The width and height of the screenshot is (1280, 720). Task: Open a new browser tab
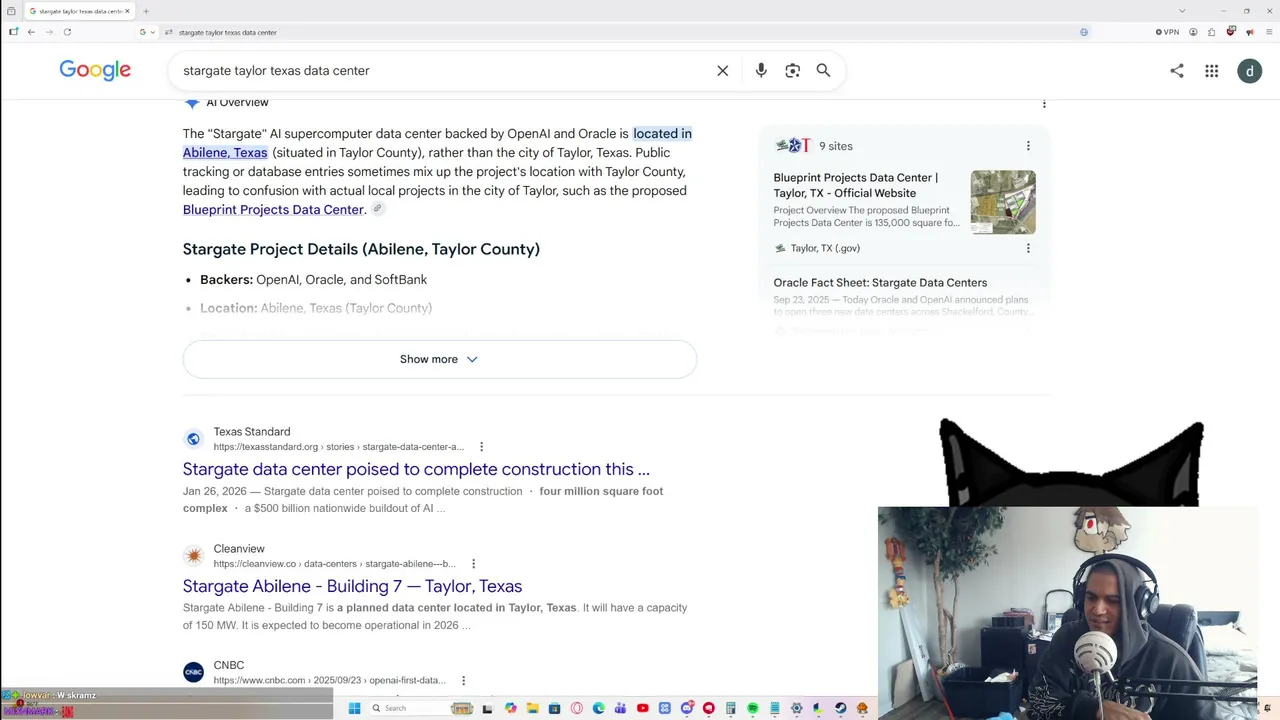coord(146,11)
